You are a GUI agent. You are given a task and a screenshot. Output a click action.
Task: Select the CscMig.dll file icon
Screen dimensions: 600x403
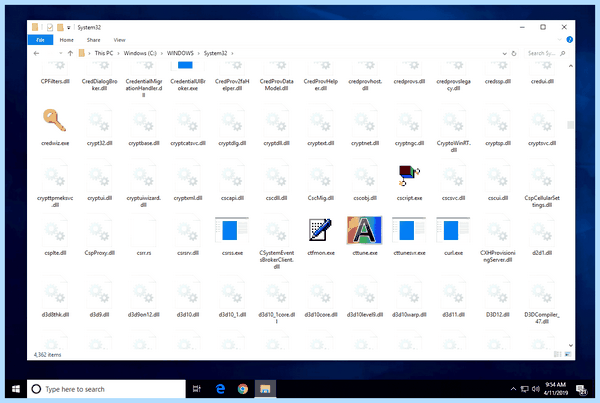[320, 176]
